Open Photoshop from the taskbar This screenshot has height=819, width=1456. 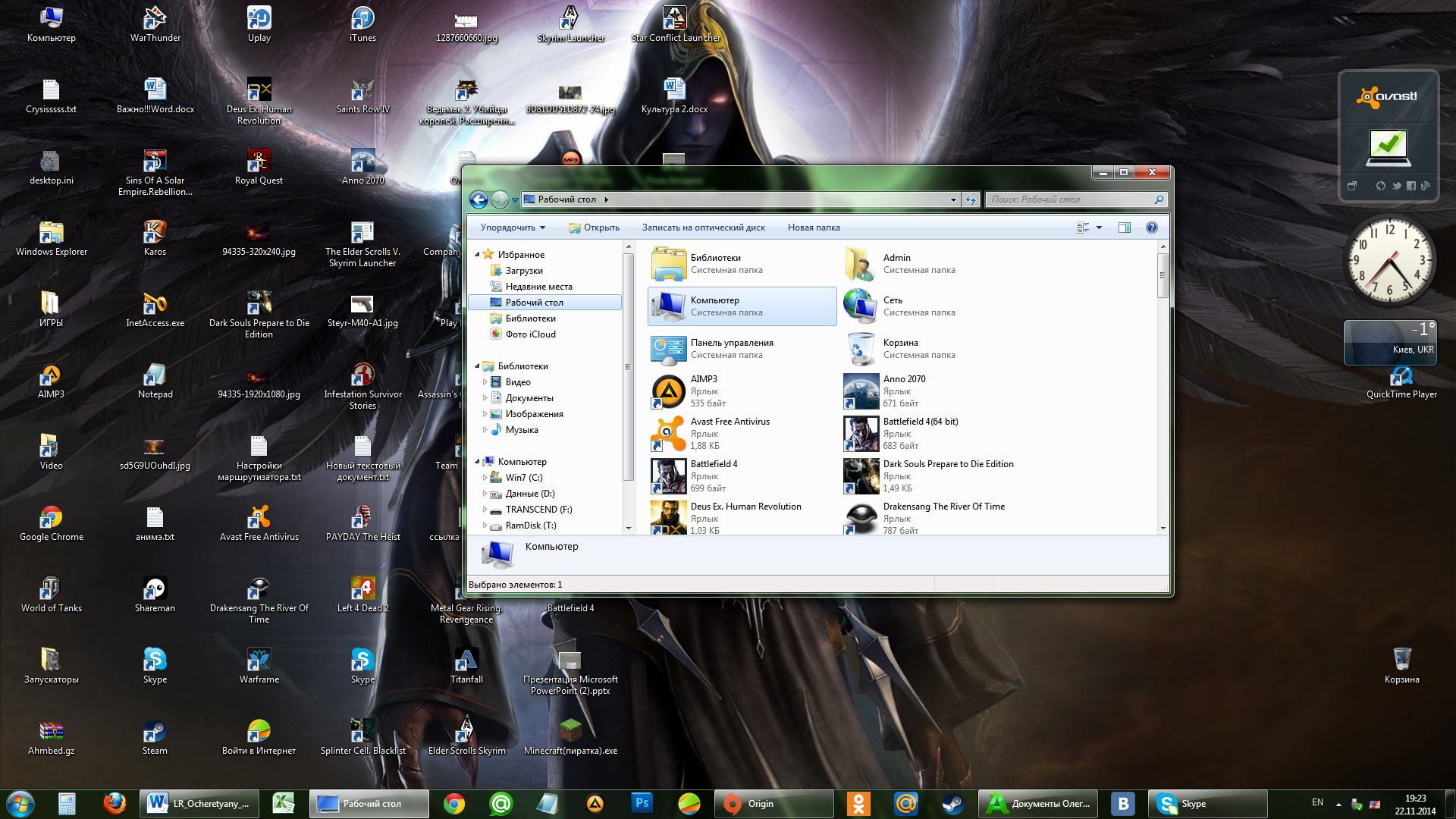point(642,804)
